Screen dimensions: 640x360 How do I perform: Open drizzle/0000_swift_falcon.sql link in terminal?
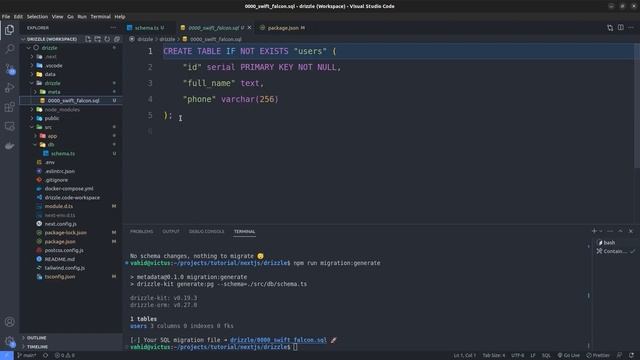[x=278, y=340]
